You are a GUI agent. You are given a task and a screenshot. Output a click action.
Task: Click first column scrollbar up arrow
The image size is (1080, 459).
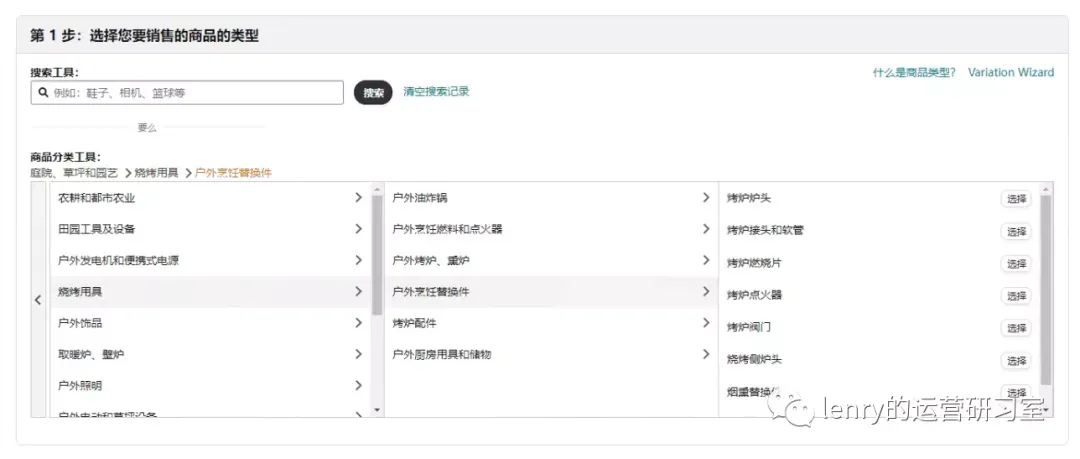pyautogui.click(x=377, y=188)
